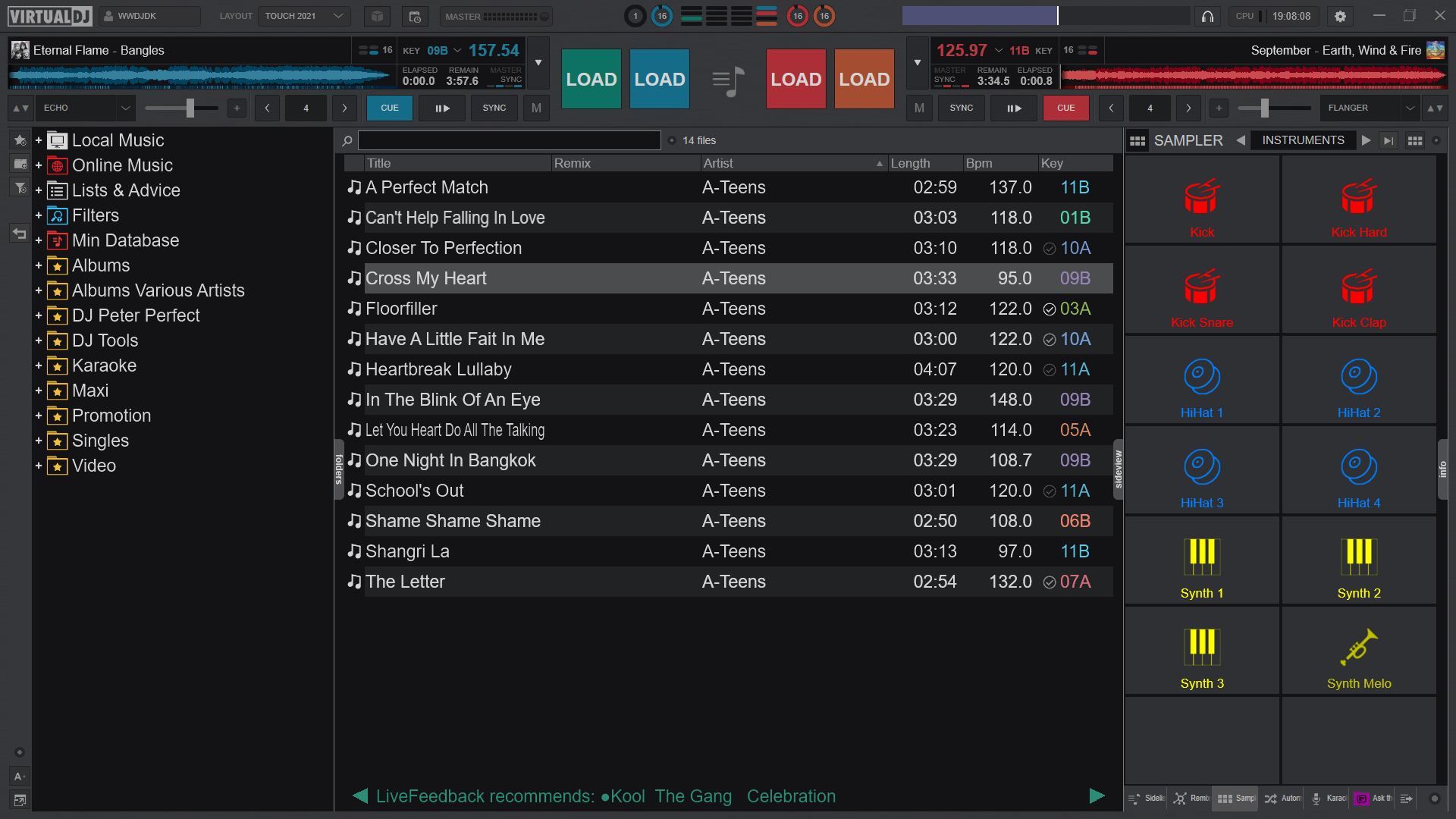This screenshot has height=819, width=1456.
Task: Click the blue LOAD button
Action: pos(660,80)
